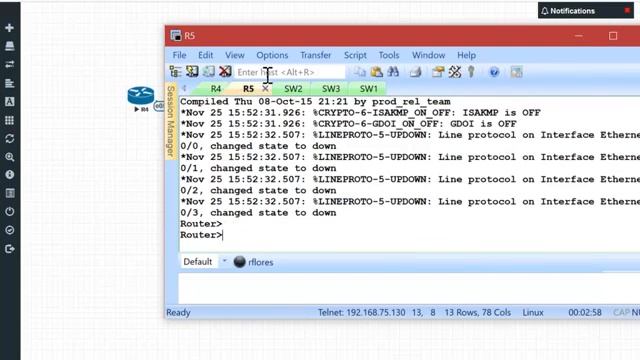Click the last toolbar icon after Help
Screen dimensions: 640x360
(516, 72)
